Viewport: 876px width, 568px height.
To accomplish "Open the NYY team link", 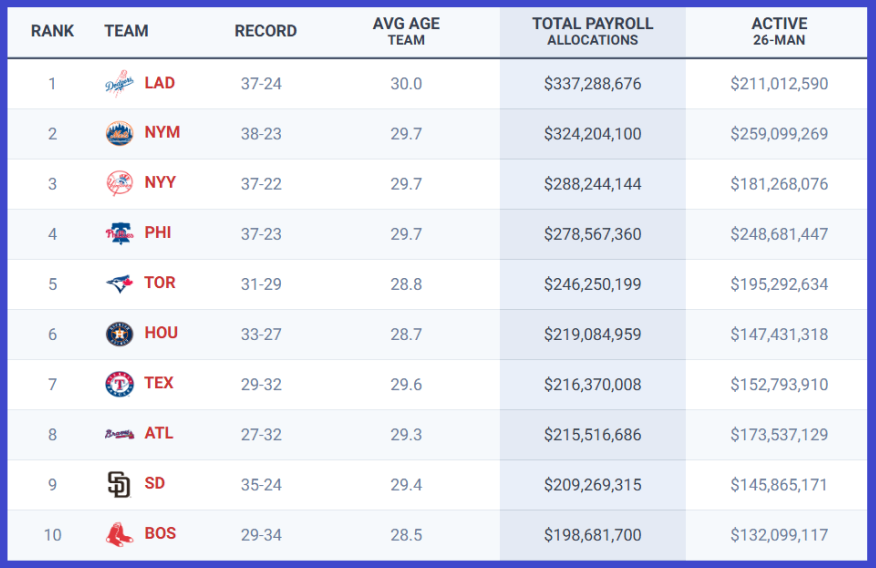I will [160, 183].
